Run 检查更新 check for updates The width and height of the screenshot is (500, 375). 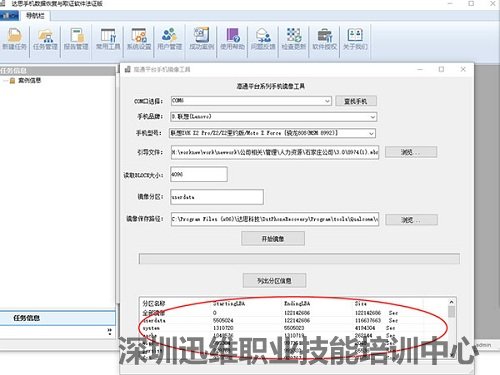click(x=294, y=39)
